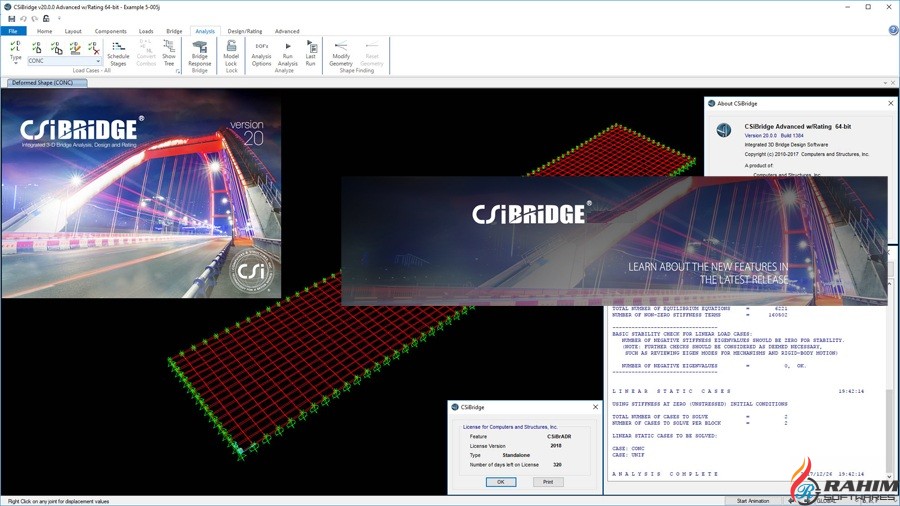Open the Components ribbon tab
The width and height of the screenshot is (900, 506).
point(110,31)
